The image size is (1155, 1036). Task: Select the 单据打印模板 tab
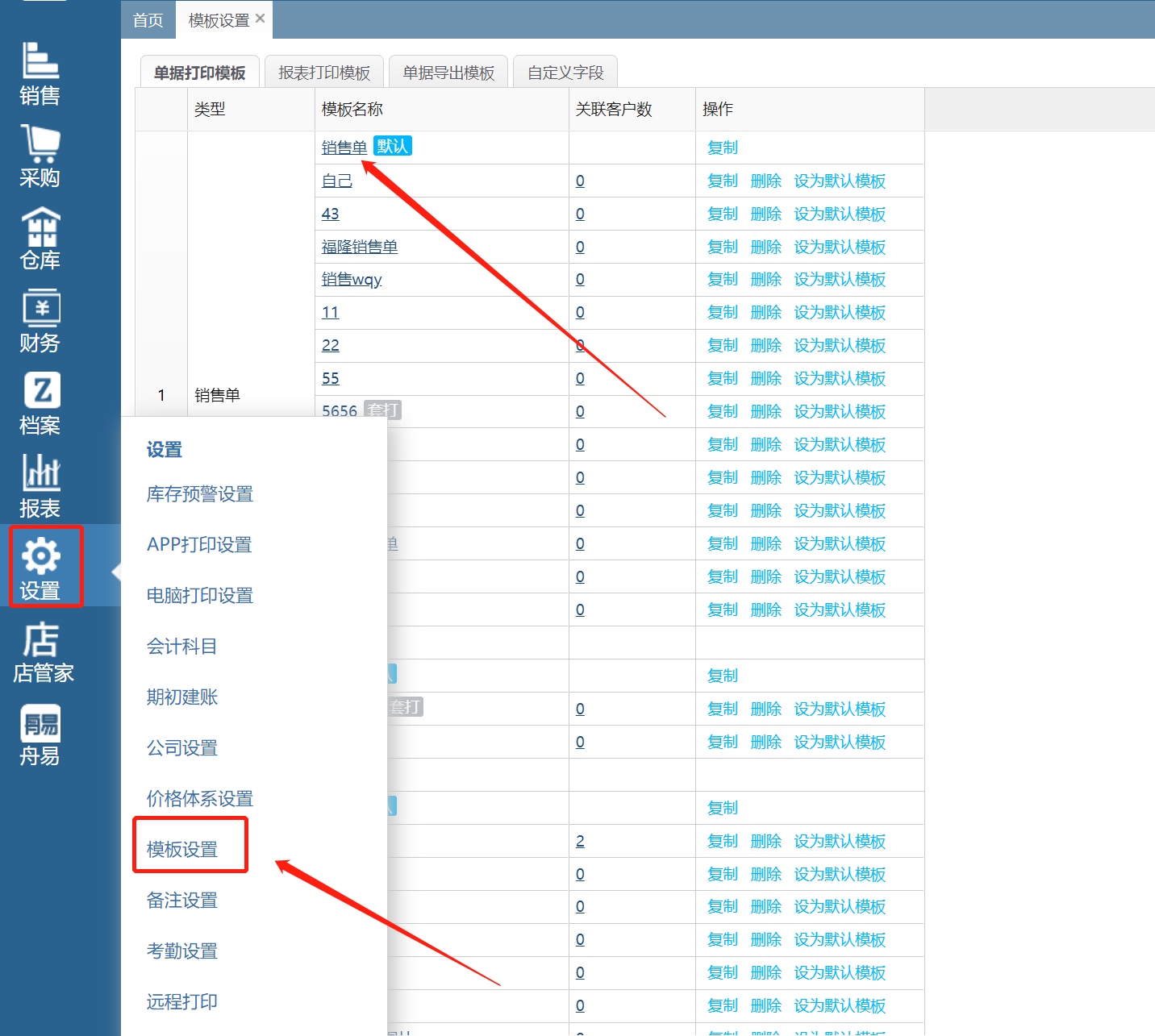(x=199, y=73)
